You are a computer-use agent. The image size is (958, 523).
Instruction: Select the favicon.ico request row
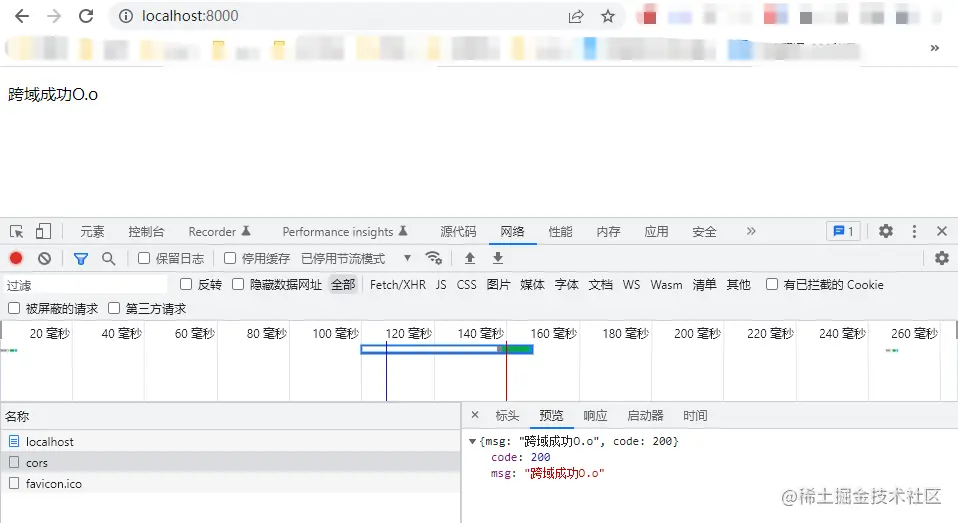[230, 483]
